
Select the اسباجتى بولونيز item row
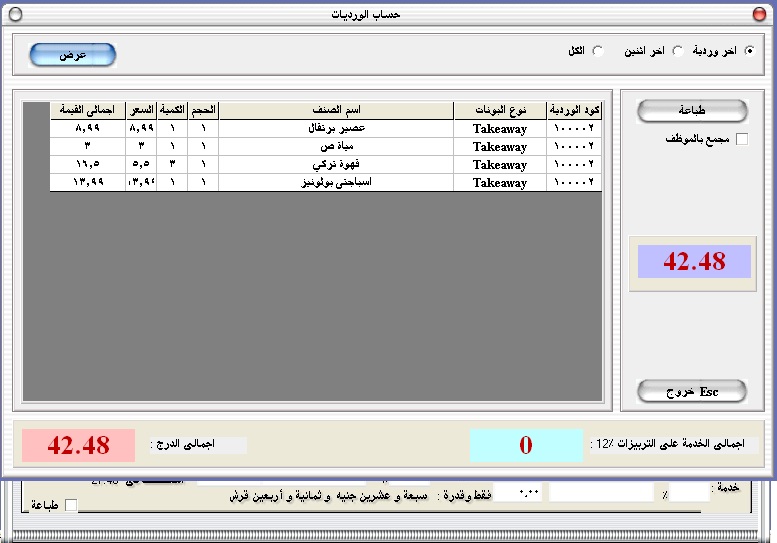point(335,183)
